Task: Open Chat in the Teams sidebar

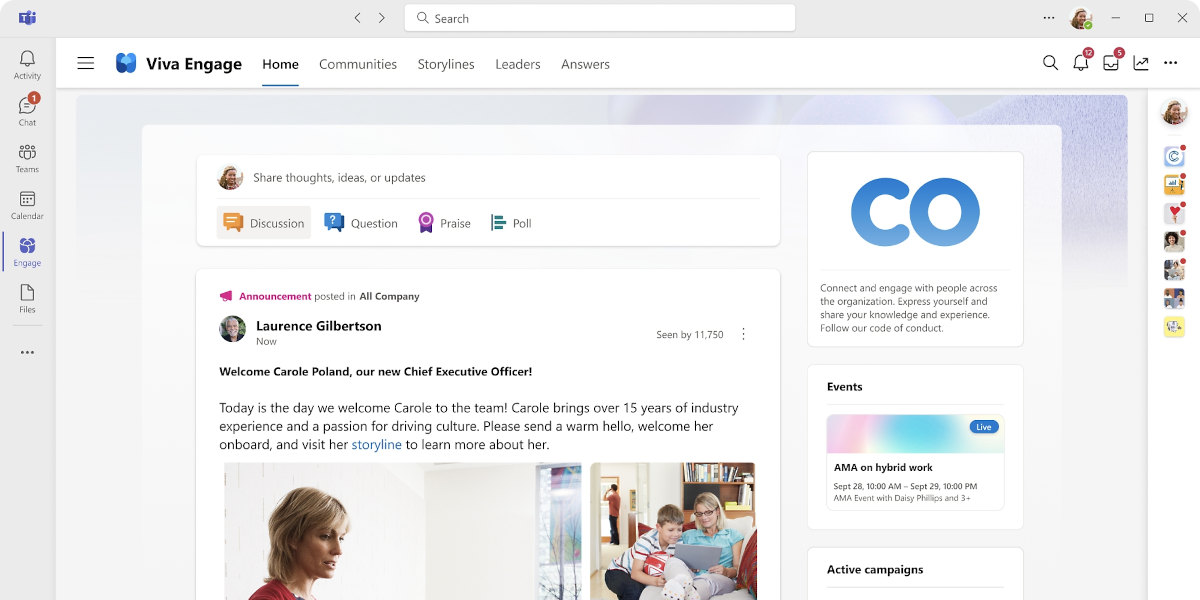Action: 27,110
